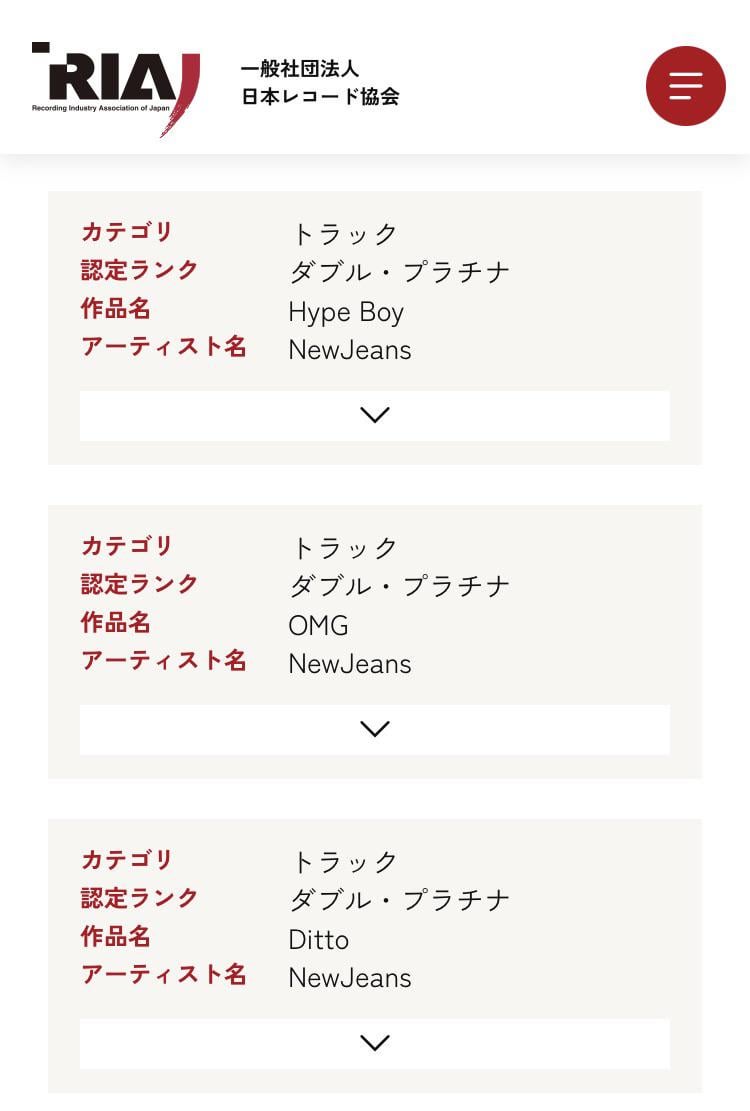This screenshot has width=750, height=1111.
Task: Click the 日本レコード協会 header text
Action: pyautogui.click(x=320, y=97)
